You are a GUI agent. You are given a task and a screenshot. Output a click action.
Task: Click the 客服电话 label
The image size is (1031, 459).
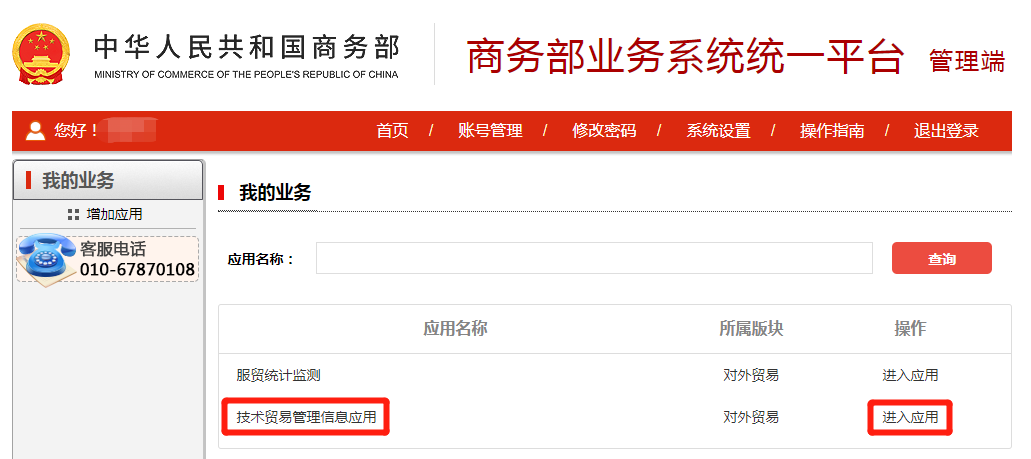click(112, 249)
